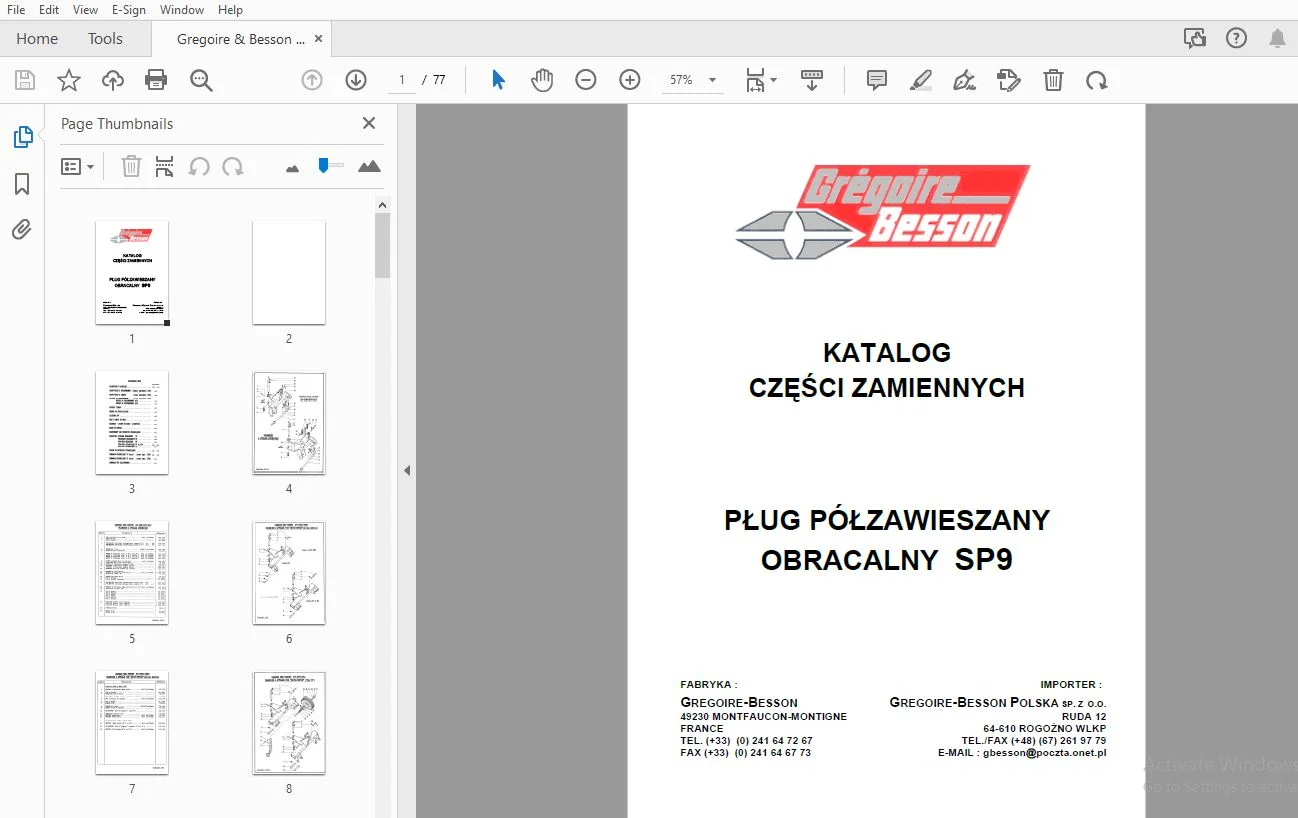The image size is (1298, 818).
Task: Activate the Hand pan tool
Action: click(542, 80)
